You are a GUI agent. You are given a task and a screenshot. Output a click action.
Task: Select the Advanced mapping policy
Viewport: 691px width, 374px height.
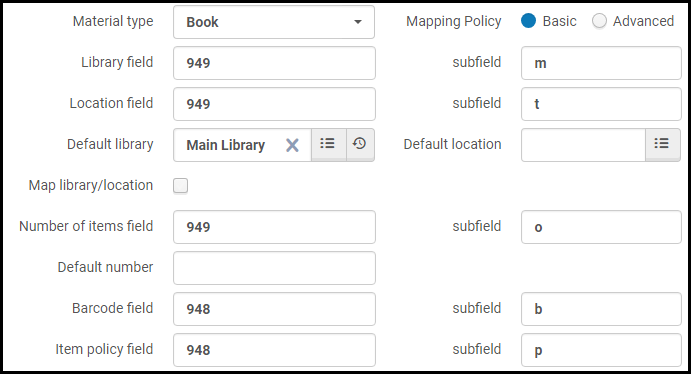[x=599, y=21]
